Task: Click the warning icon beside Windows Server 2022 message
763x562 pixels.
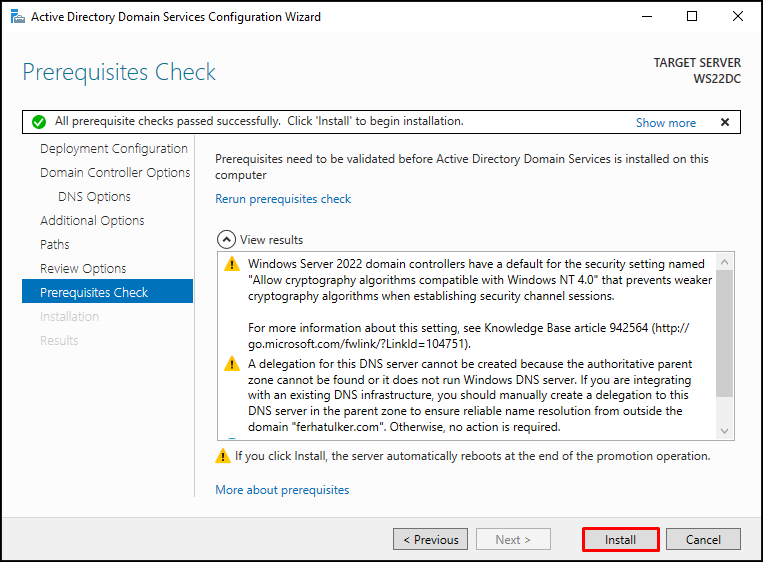Action: [x=232, y=264]
